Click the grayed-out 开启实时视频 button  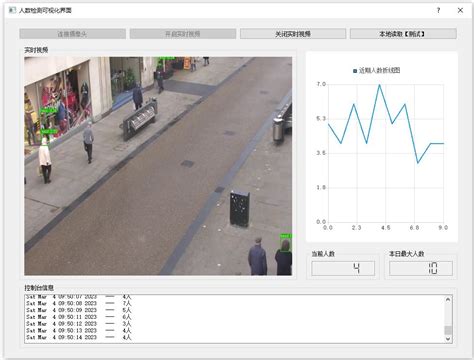coord(183,34)
